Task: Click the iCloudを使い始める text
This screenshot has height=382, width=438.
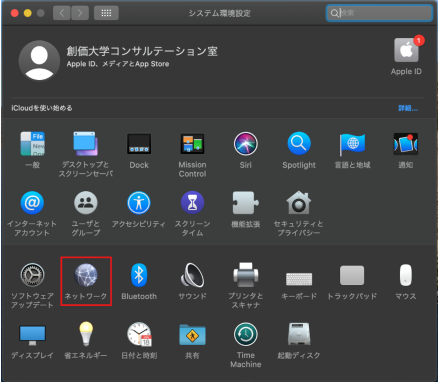Action: pyautogui.click(x=42, y=108)
